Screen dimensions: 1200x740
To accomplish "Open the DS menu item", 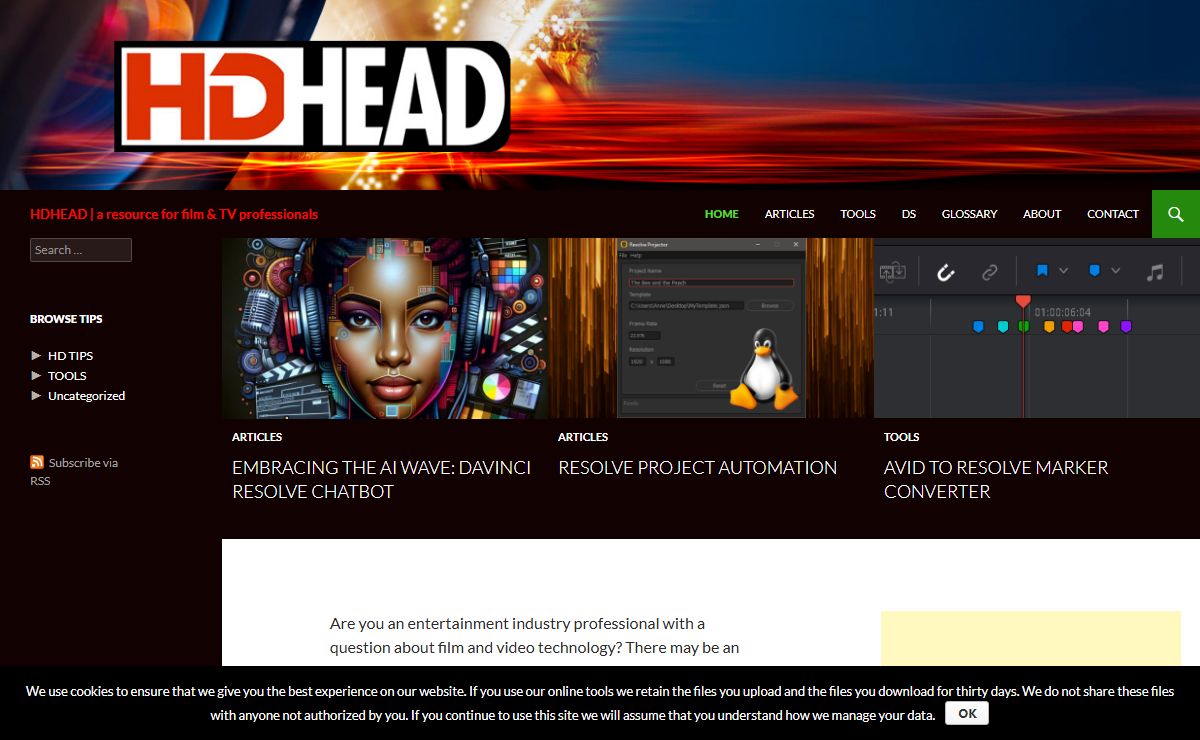I will click(908, 214).
